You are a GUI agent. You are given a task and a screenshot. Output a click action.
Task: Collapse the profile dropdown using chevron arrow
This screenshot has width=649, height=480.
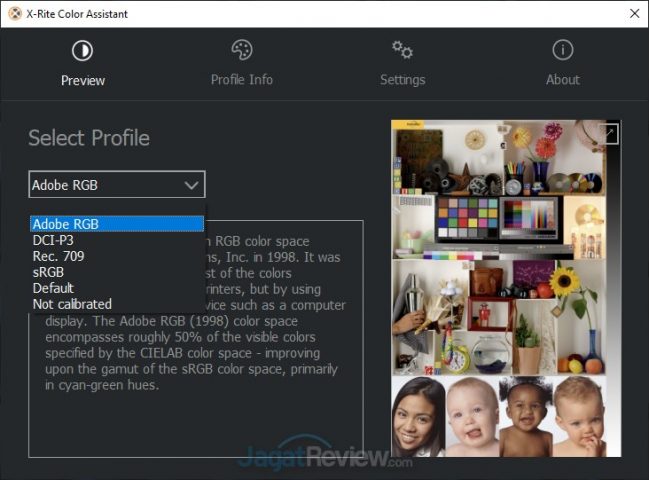click(191, 185)
